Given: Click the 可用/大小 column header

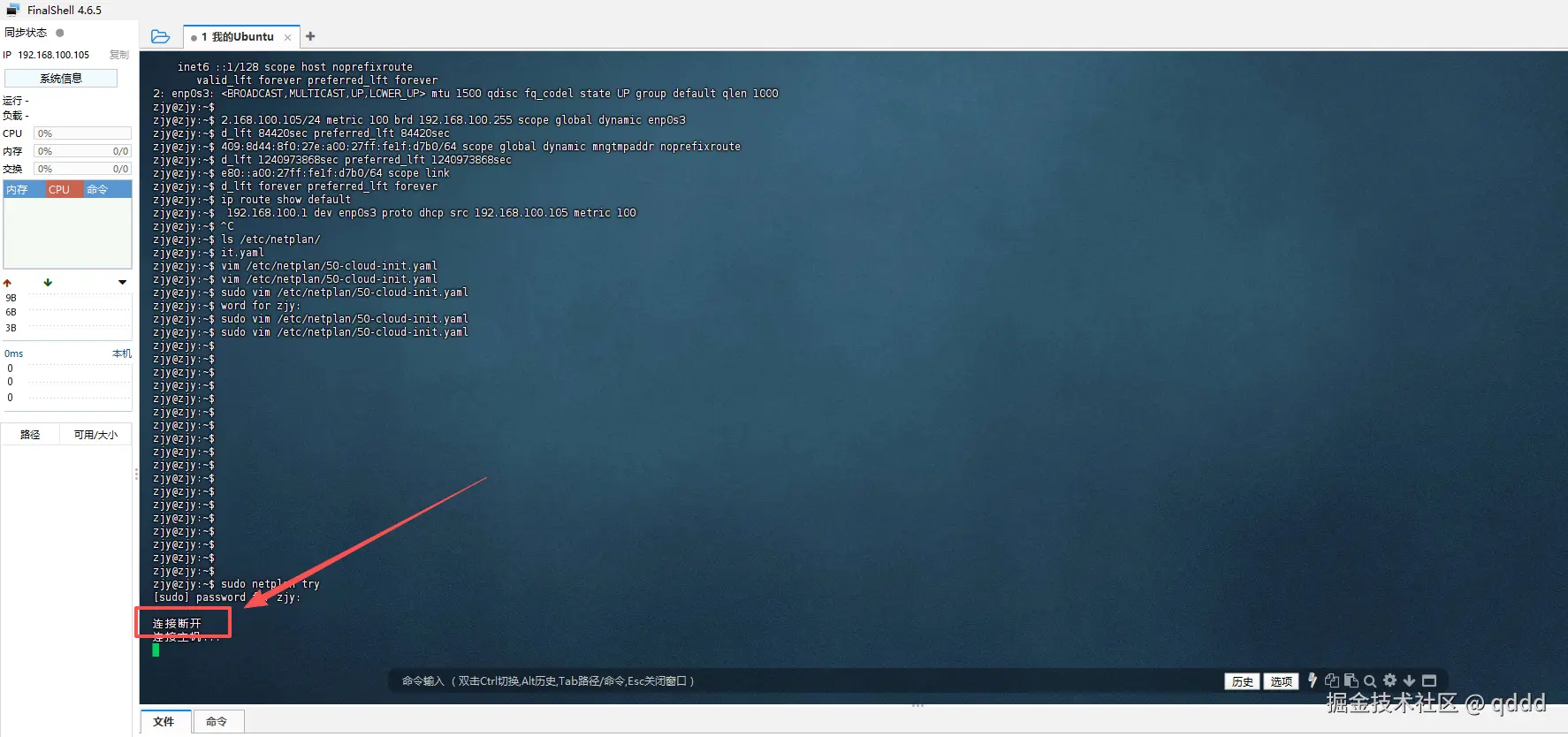Looking at the screenshot, I should 95,435.
